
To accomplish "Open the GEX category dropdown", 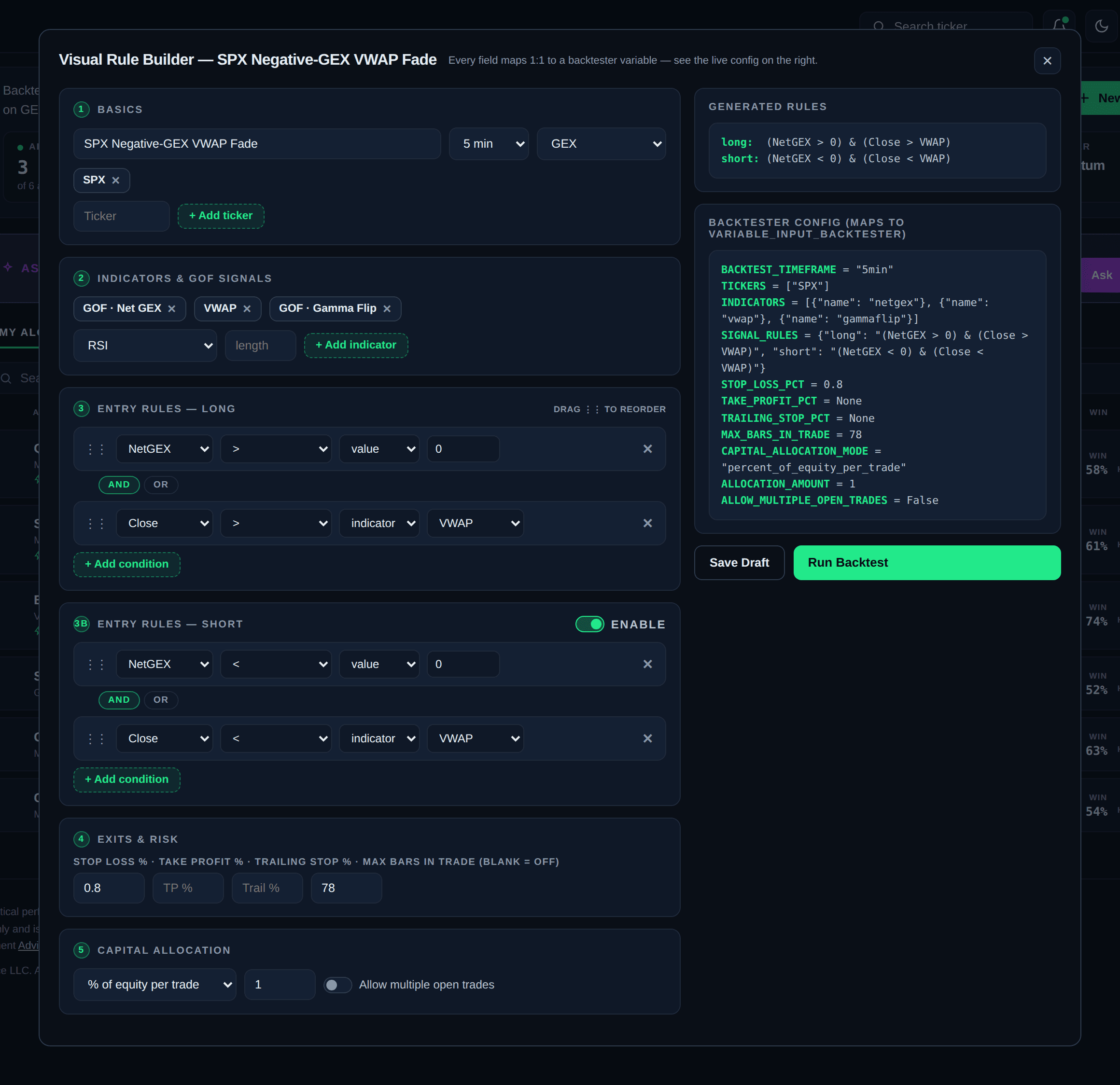I will click(x=601, y=144).
